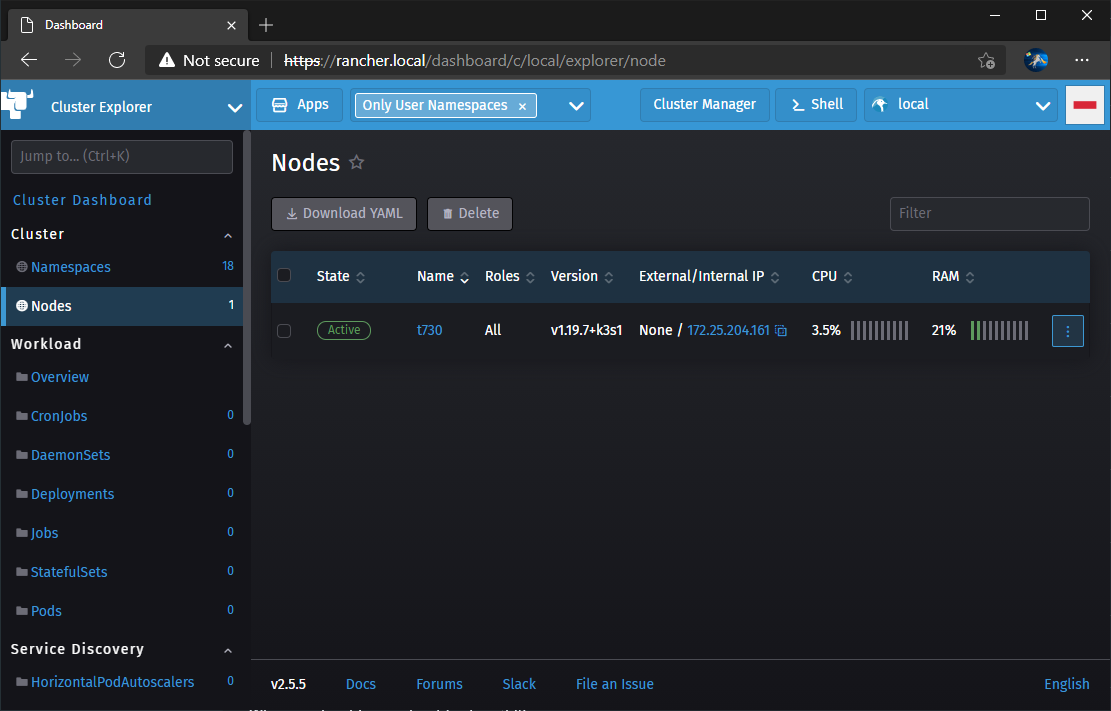This screenshot has width=1111, height=711.
Task: Open Apps from the top toolbar
Action: click(299, 104)
